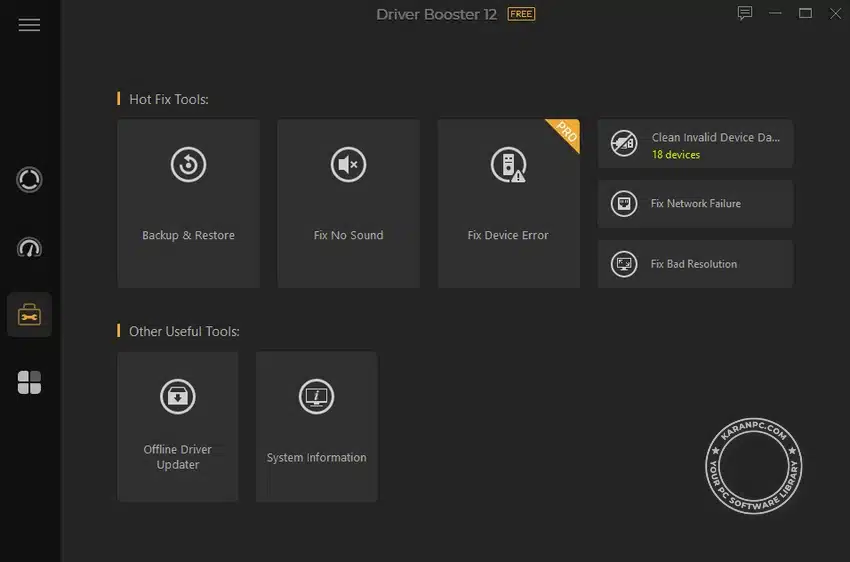850x562 pixels.
Task: Run the Fix Network Failure text
Action: [696, 204]
